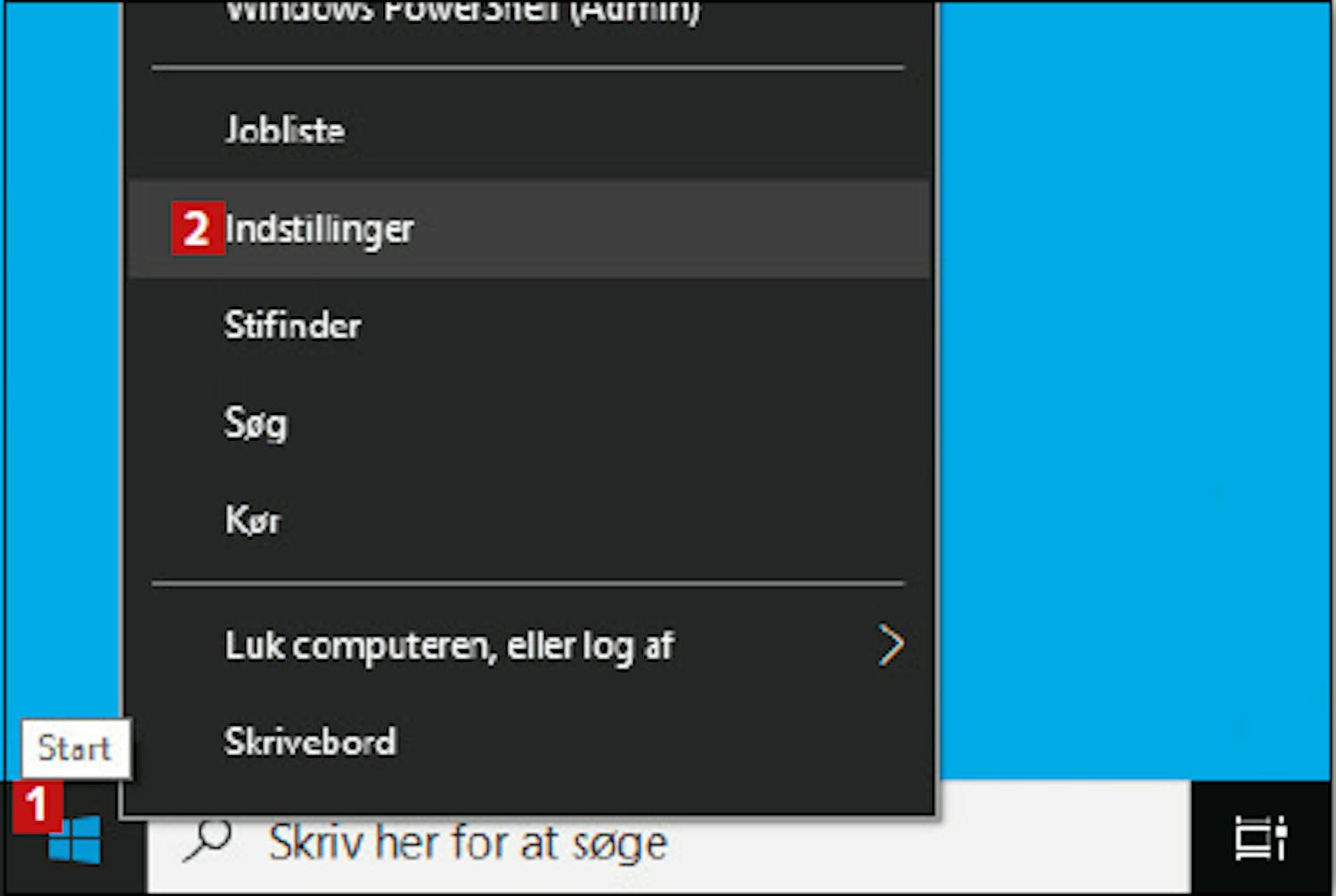Click the red number 2 marker

[197, 229]
